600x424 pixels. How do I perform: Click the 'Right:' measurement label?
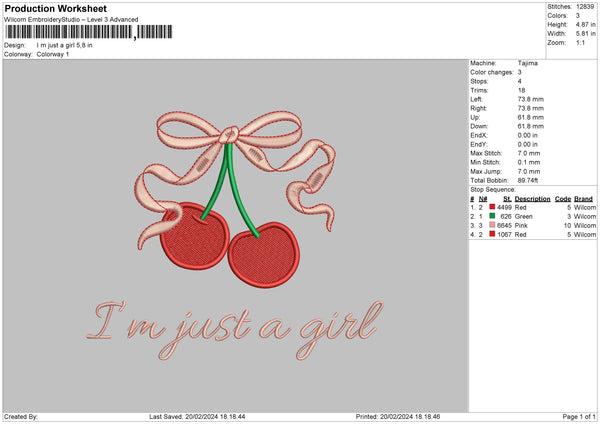coord(478,108)
